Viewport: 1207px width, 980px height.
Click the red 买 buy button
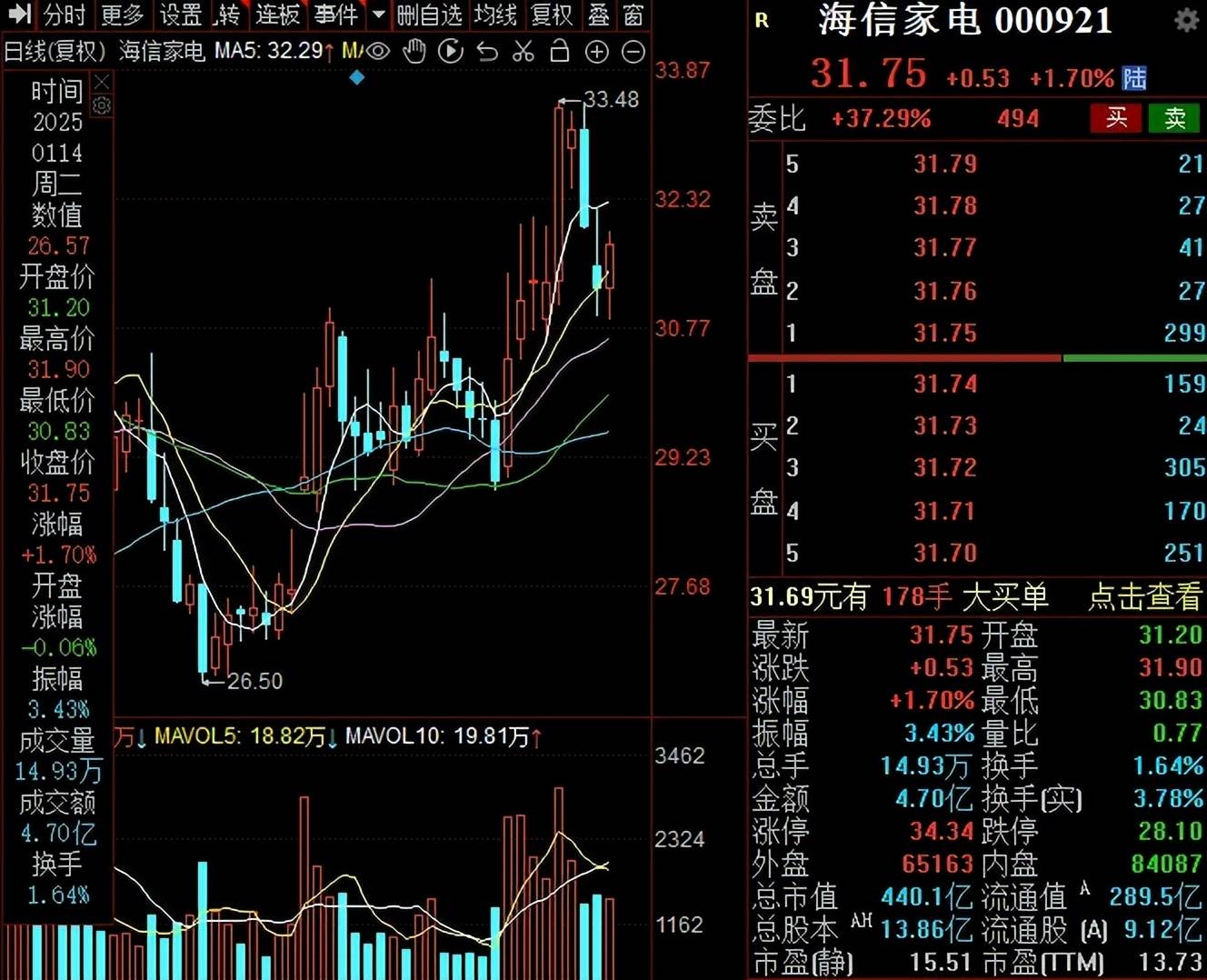[x=1116, y=118]
